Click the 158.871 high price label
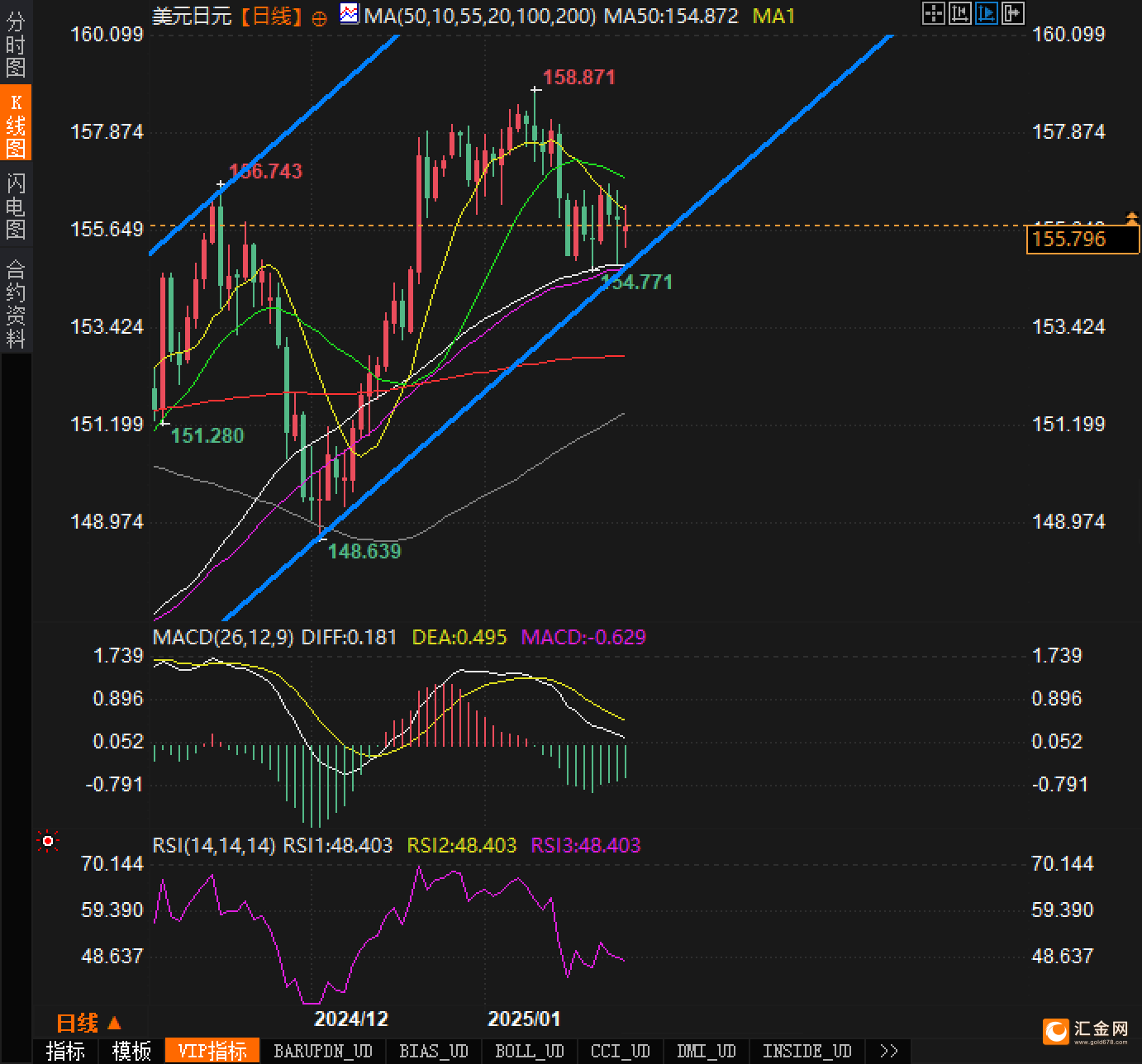 (579, 78)
